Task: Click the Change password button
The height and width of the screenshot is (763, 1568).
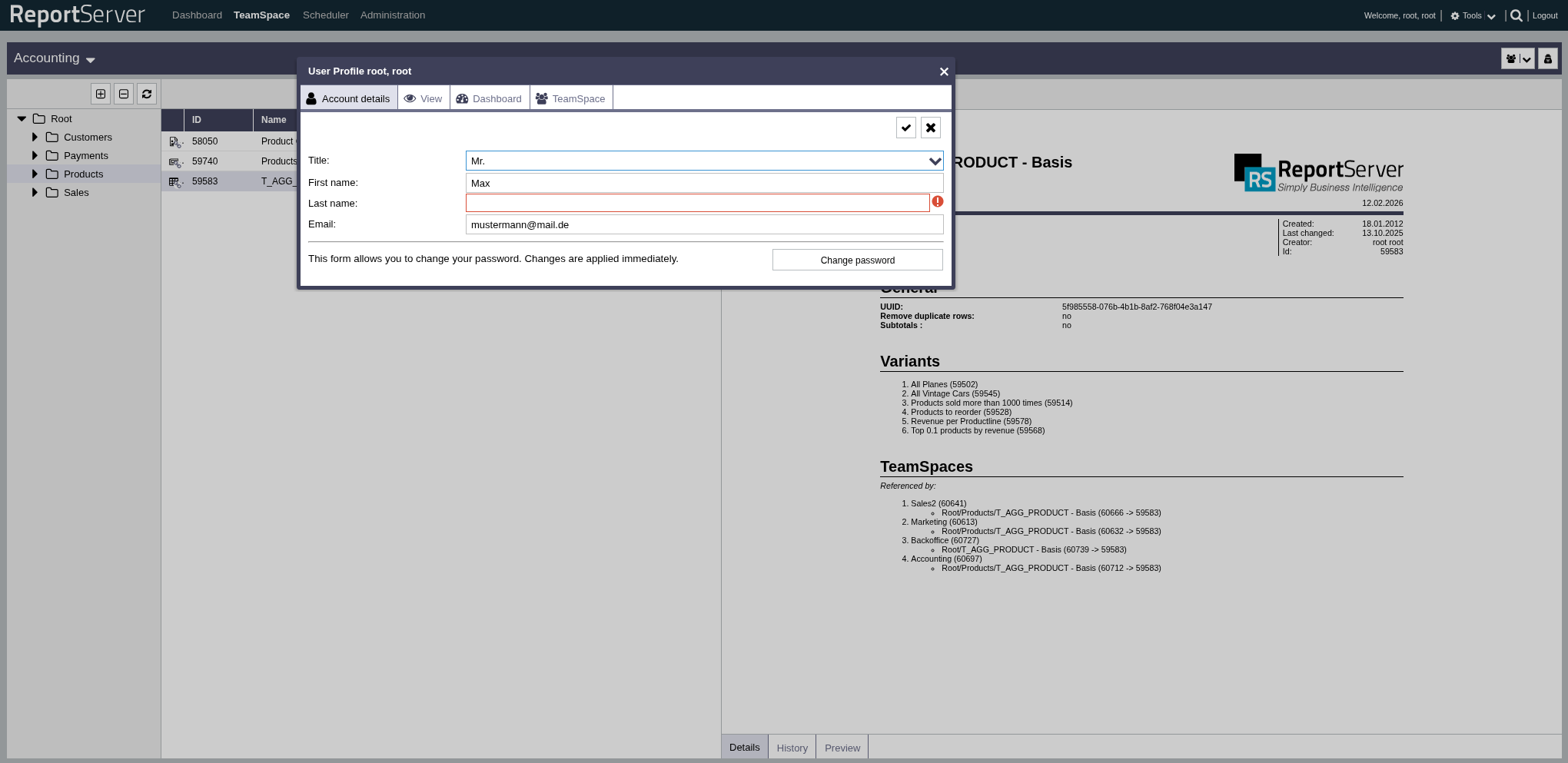Action: click(857, 260)
